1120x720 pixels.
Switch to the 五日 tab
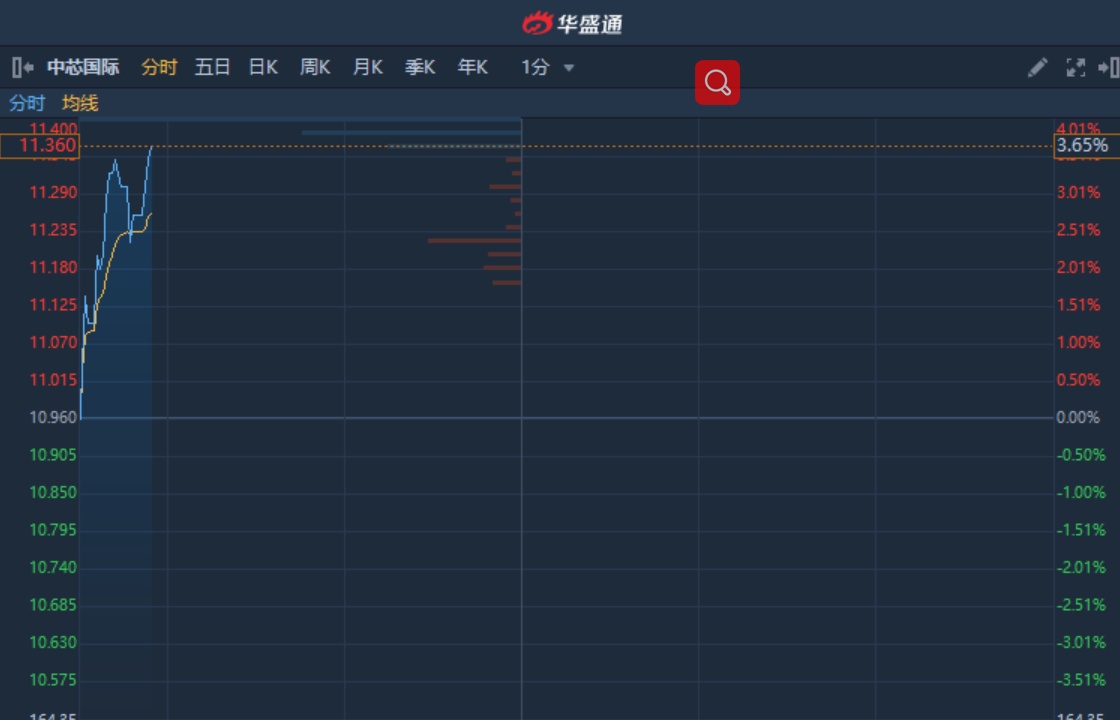click(x=212, y=67)
